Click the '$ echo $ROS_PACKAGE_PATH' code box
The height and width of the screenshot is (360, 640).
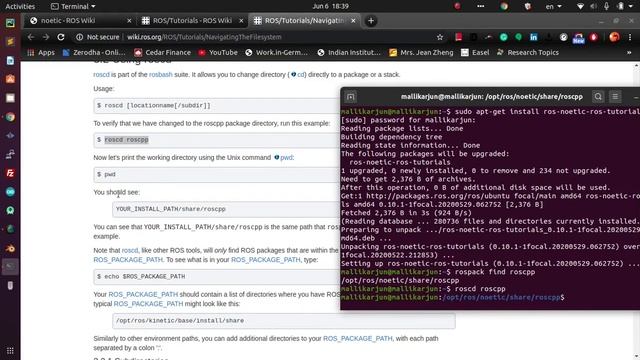(217, 277)
